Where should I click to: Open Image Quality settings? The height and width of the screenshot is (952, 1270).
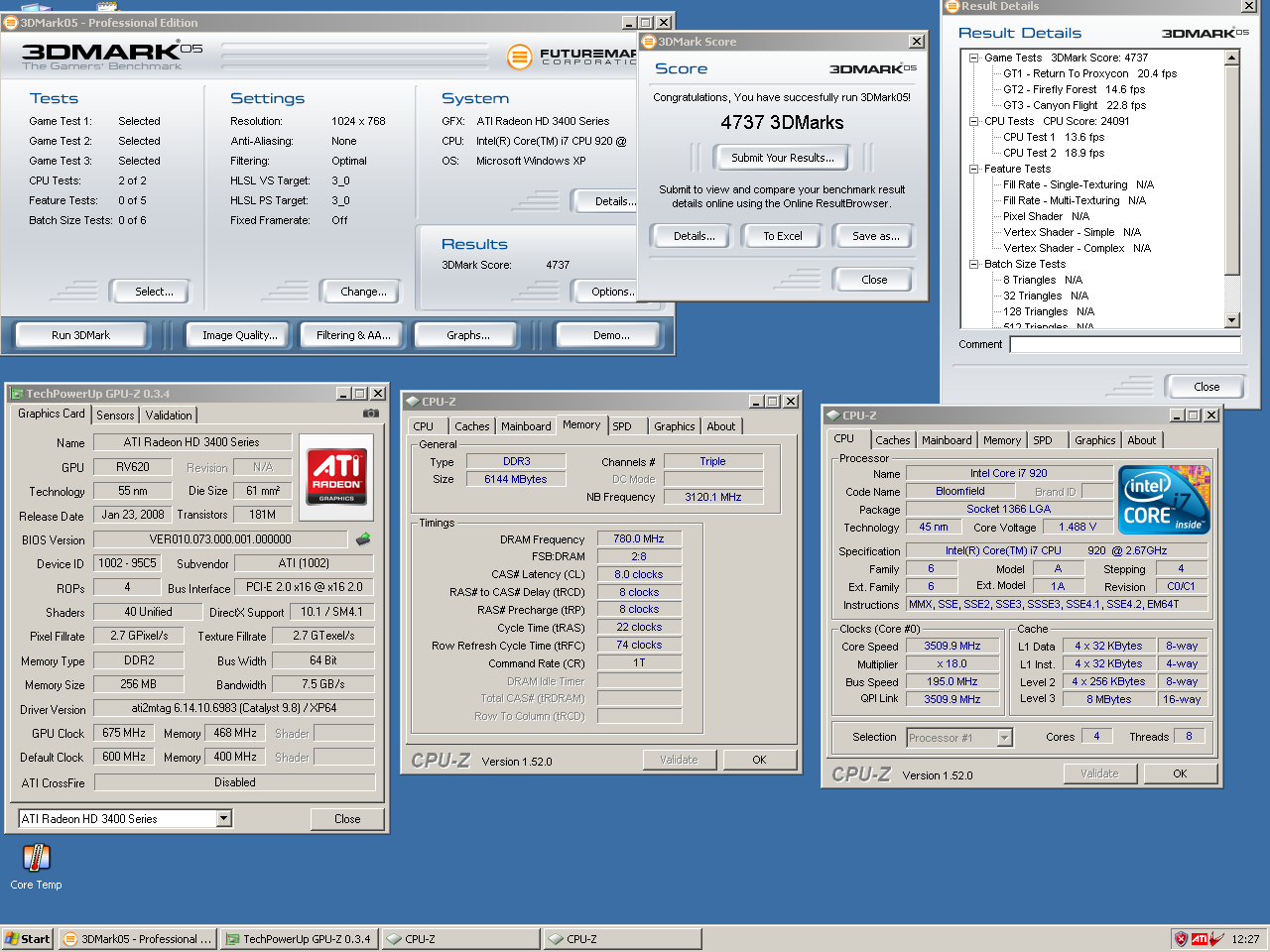240,335
